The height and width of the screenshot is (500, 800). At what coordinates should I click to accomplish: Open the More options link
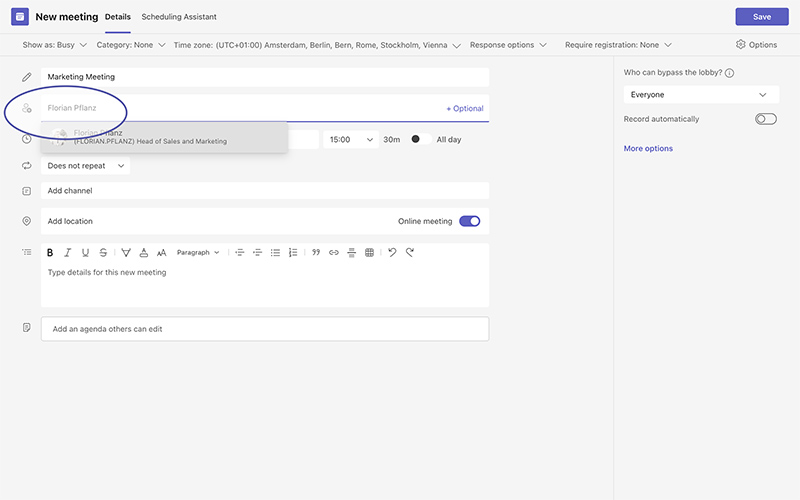pos(648,148)
